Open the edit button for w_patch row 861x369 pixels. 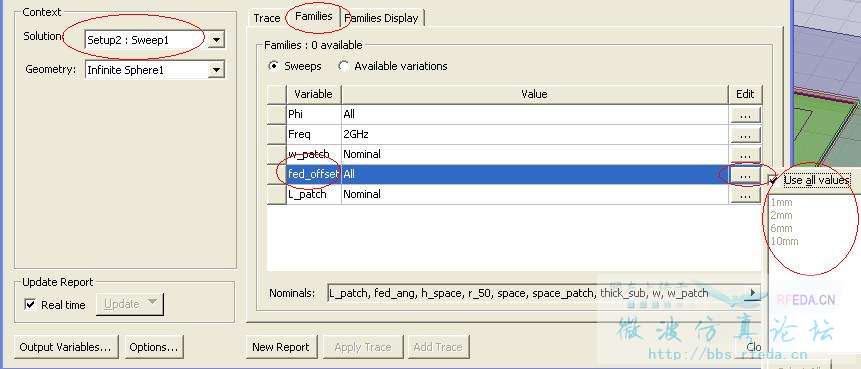pos(745,154)
